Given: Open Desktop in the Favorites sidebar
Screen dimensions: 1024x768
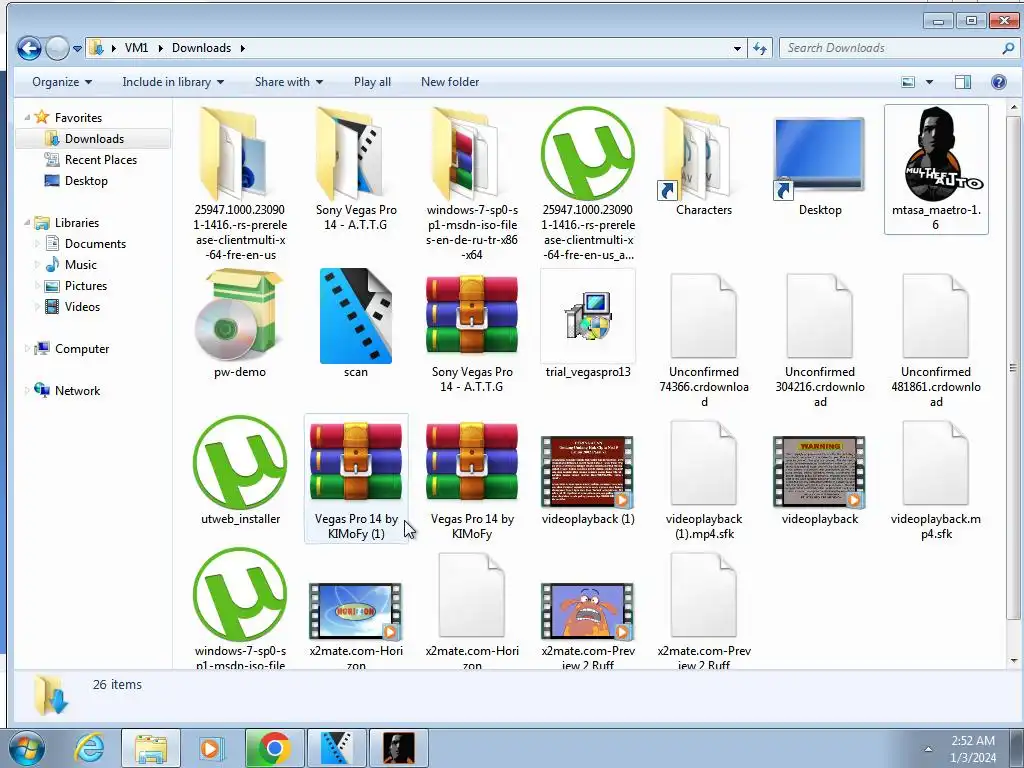Looking at the screenshot, I should pos(86,181).
